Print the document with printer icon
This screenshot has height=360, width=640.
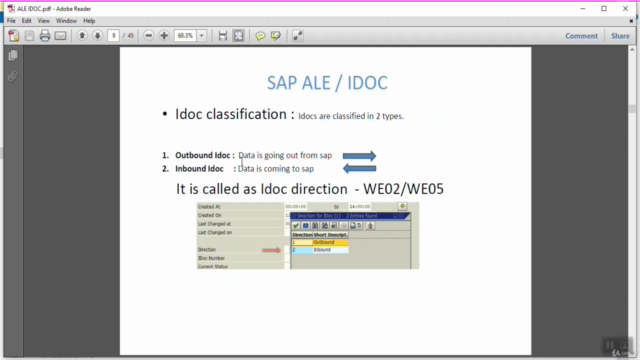[x=45, y=36]
